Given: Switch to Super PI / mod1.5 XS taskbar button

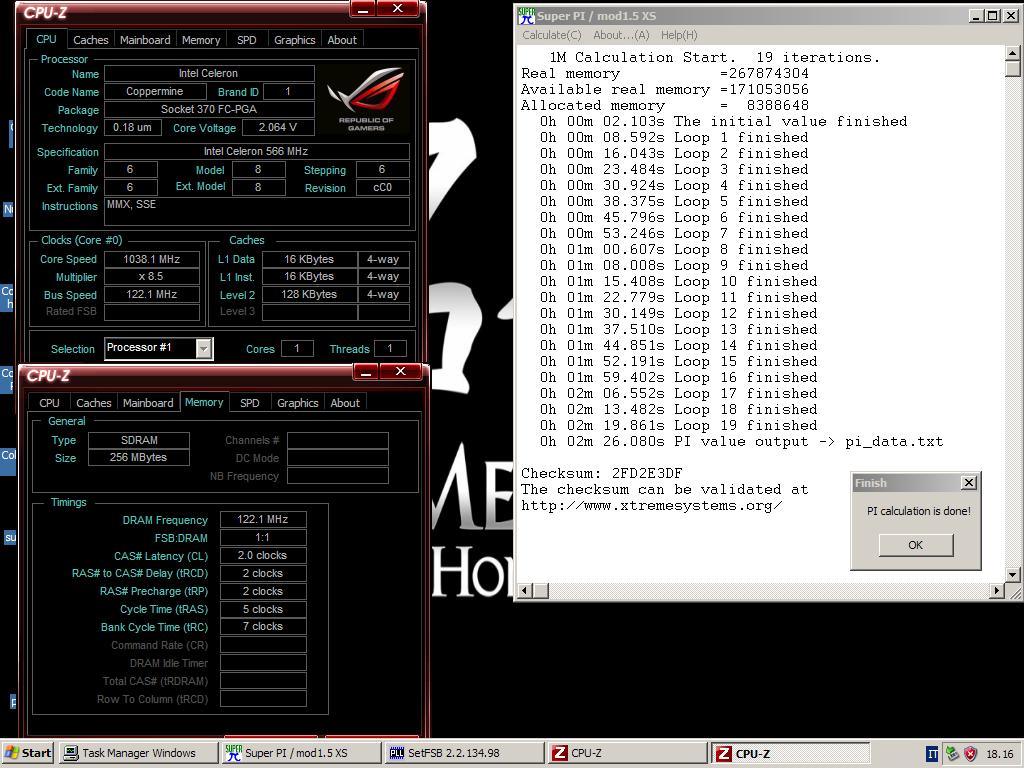Looking at the screenshot, I should (x=300, y=753).
